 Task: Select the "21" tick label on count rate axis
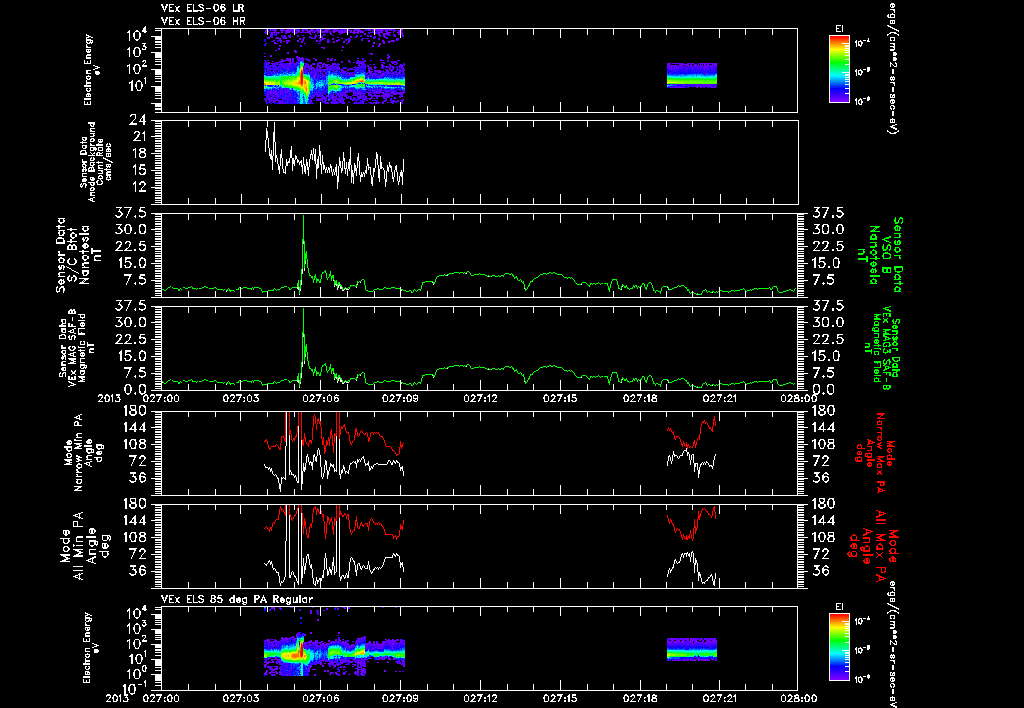coord(138,137)
